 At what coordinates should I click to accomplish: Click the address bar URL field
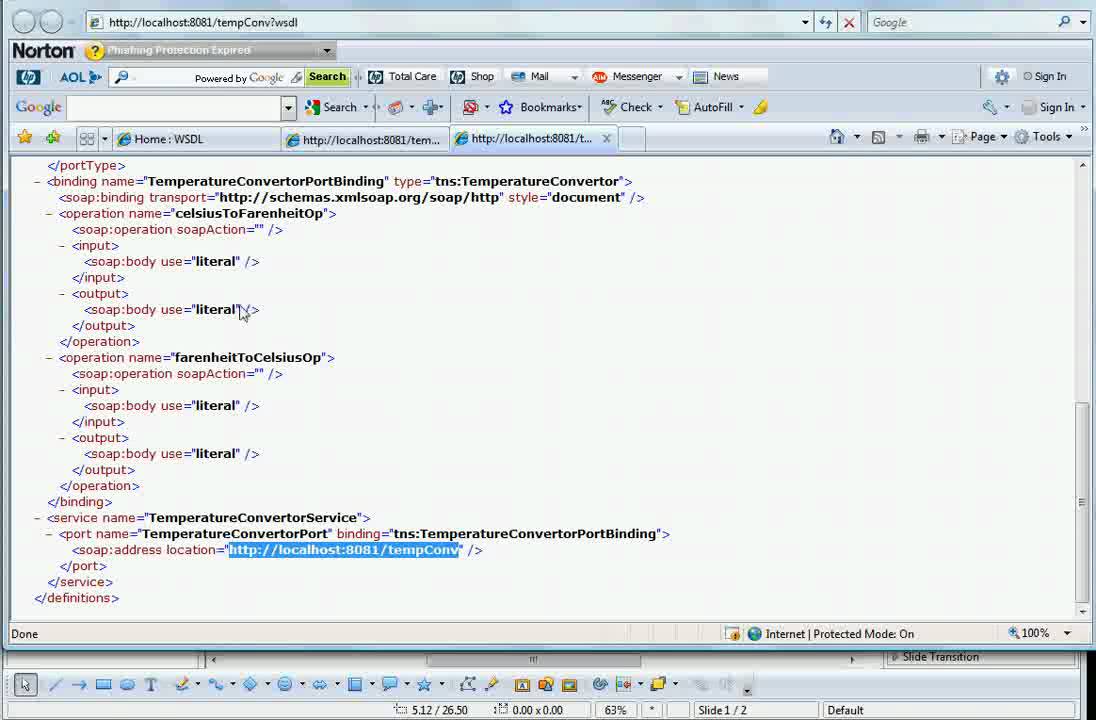click(x=447, y=22)
